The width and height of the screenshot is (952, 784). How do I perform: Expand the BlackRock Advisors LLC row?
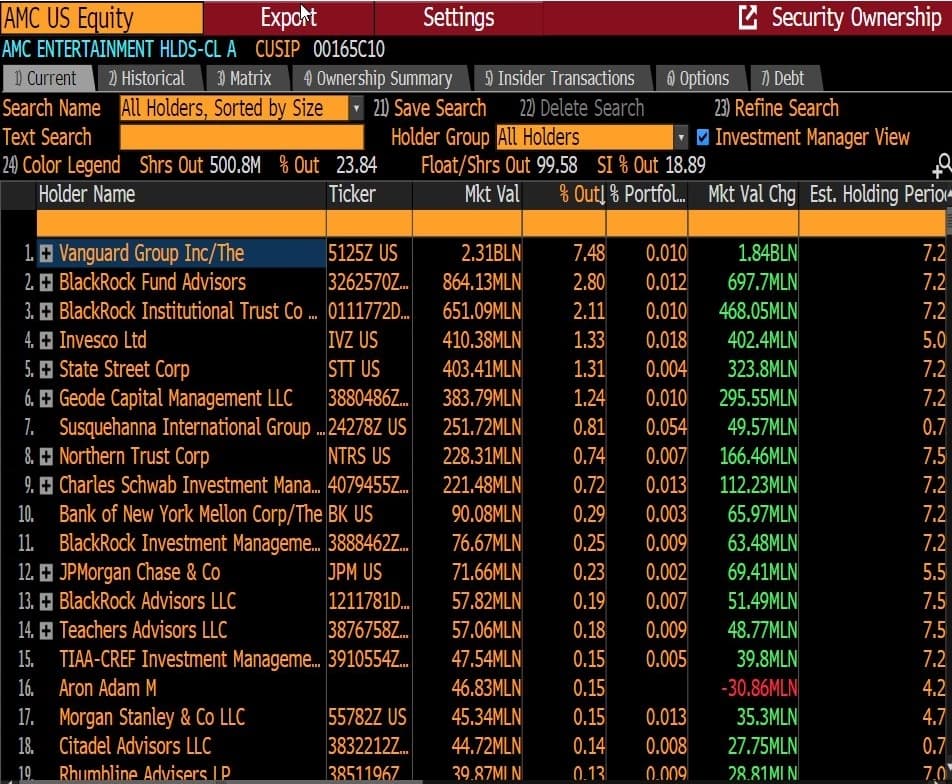46,601
